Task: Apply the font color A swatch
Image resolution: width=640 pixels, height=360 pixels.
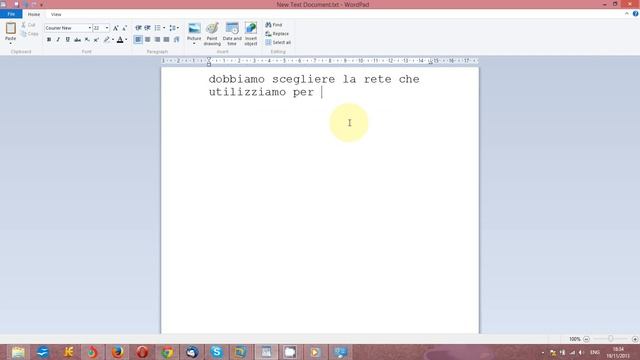Action: click(x=120, y=40)
